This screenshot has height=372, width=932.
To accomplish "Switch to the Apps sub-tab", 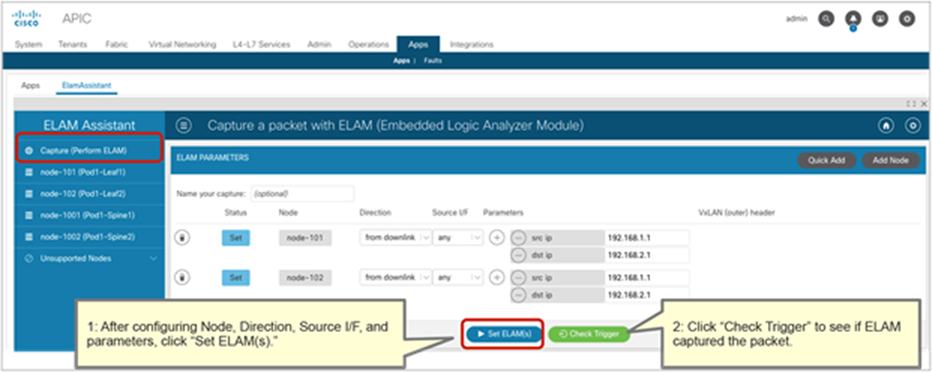I will (30, 86).
